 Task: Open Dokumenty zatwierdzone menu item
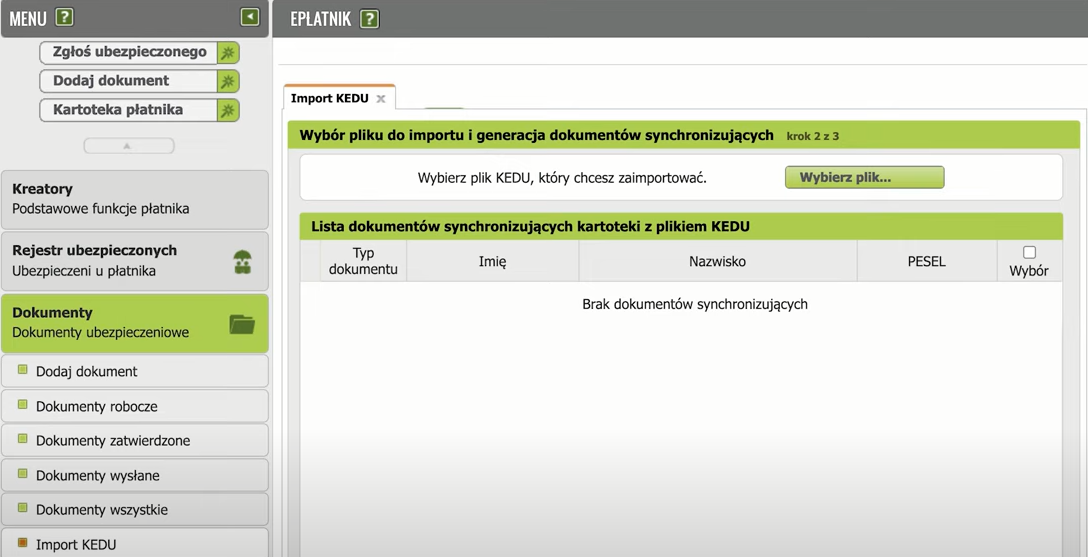click(x=135, y=440)
